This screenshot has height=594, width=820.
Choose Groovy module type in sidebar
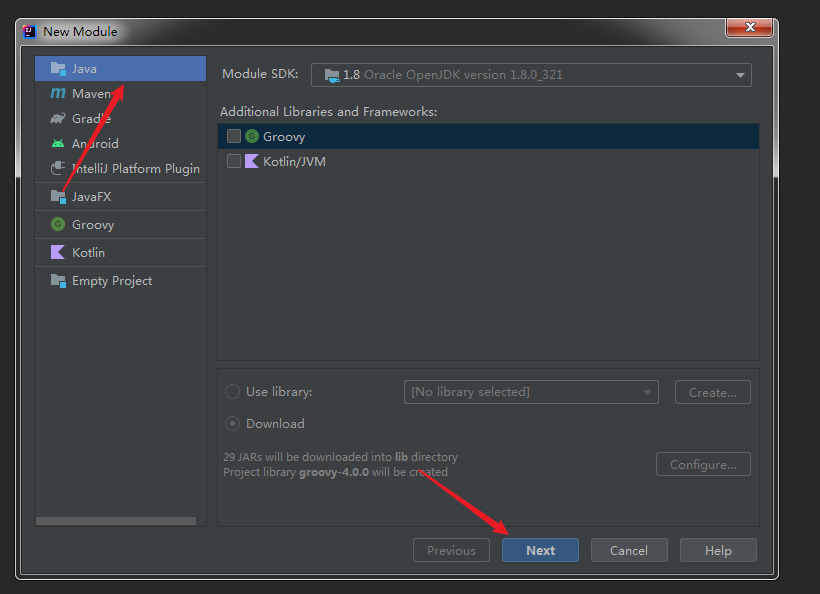(120, 225)
